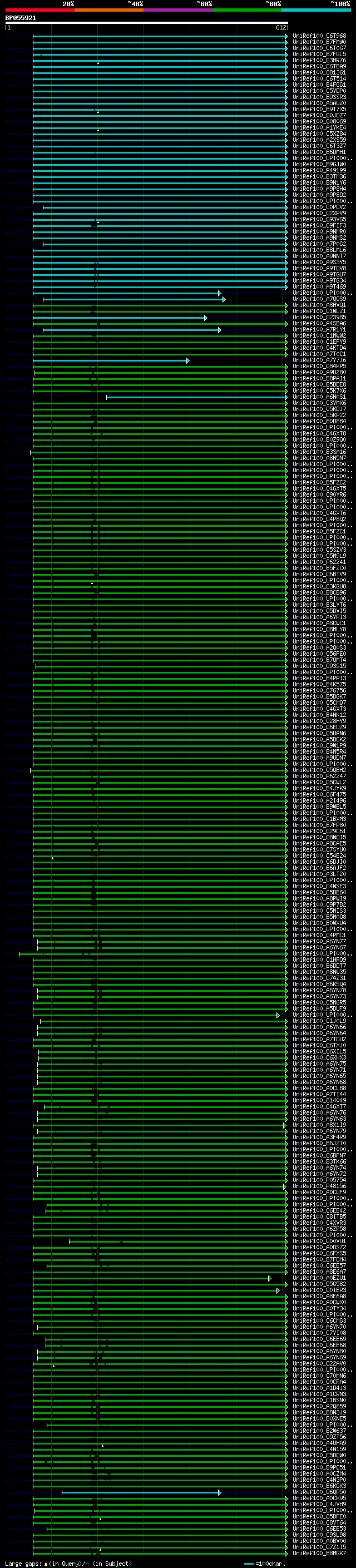The width and height of the screenshot is (356, 1568).
Task: Click the cyan alignment bar for UniRef100_A7Y7J6
Action: (x=111, y=360)
